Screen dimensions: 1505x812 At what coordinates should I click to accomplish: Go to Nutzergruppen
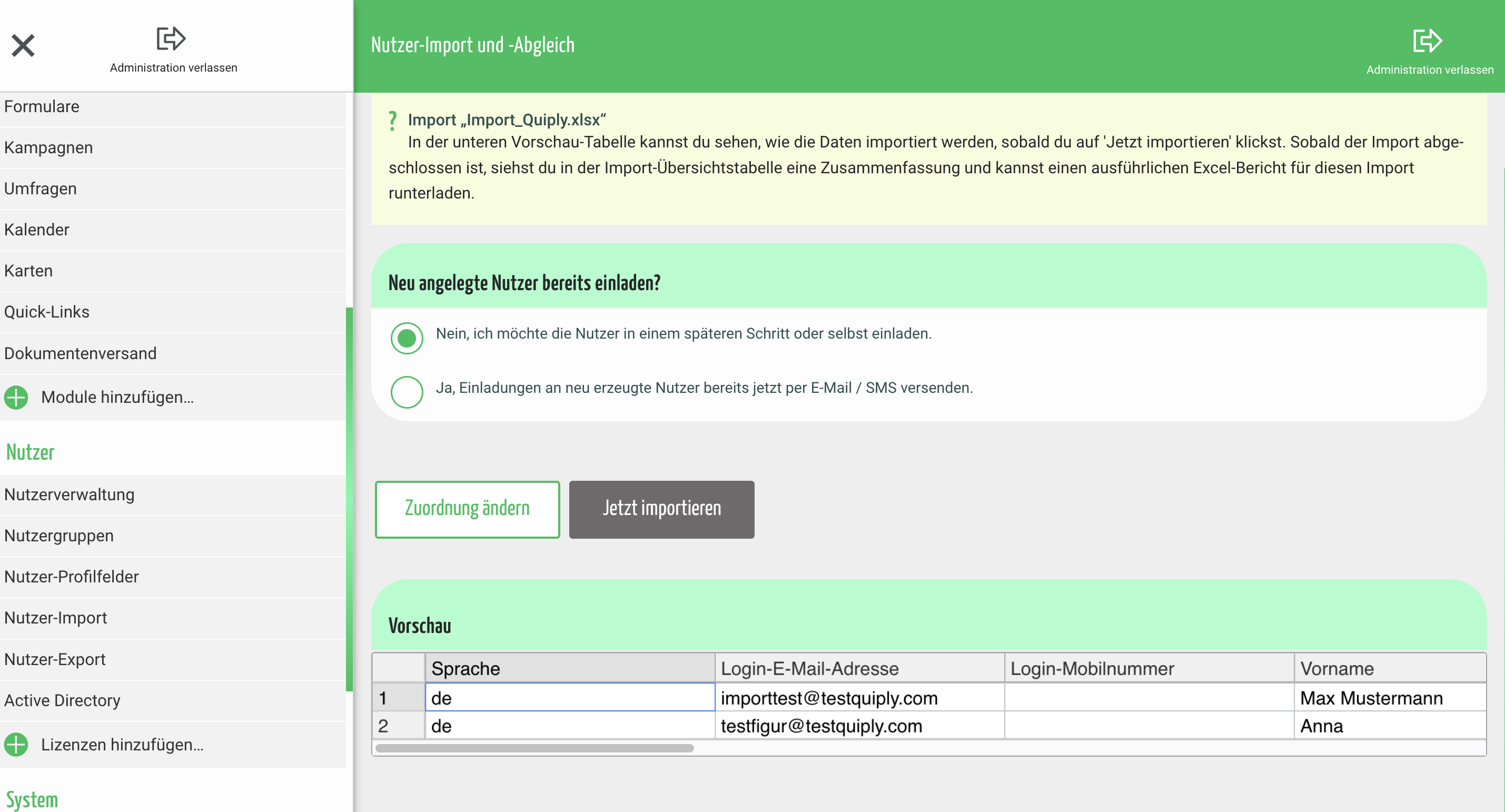click(173, 536)
